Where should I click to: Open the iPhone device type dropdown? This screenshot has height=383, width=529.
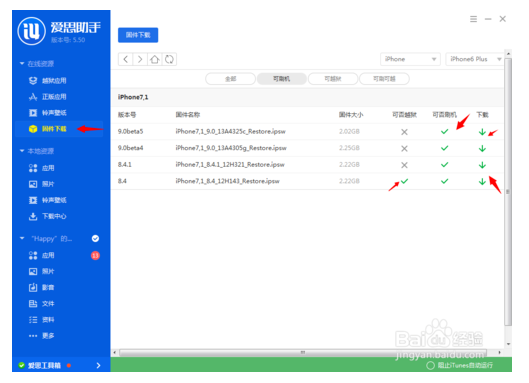pyautogui.click(x=410, y=59)
